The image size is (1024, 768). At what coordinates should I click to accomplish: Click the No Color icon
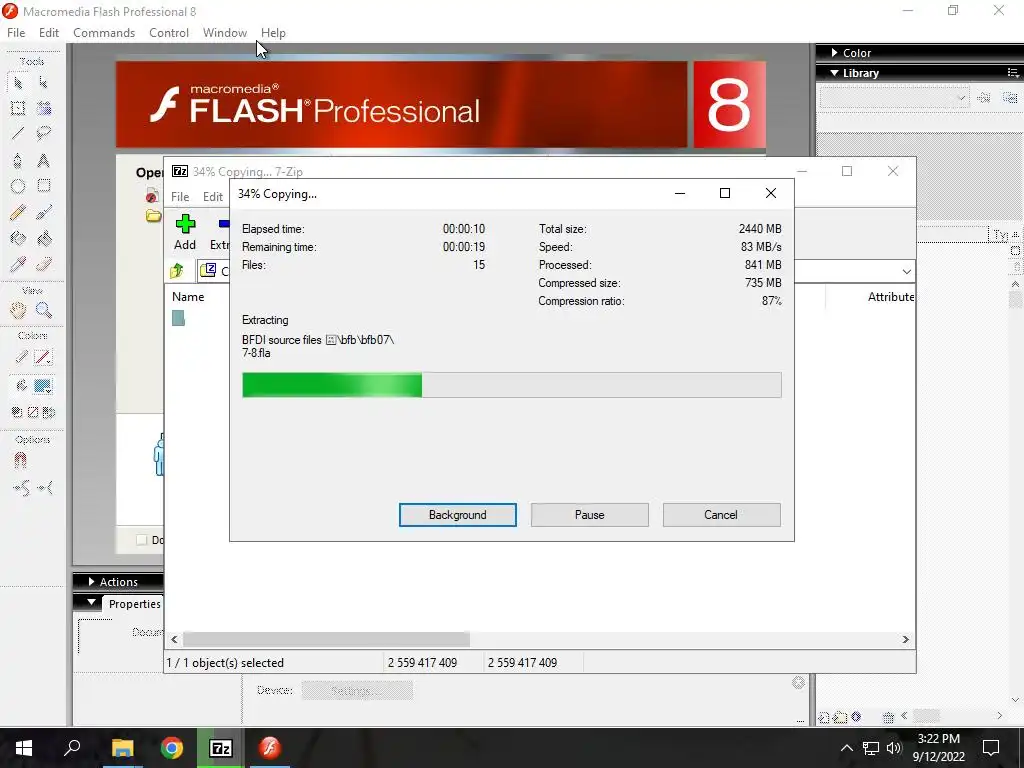coord(33,412)
